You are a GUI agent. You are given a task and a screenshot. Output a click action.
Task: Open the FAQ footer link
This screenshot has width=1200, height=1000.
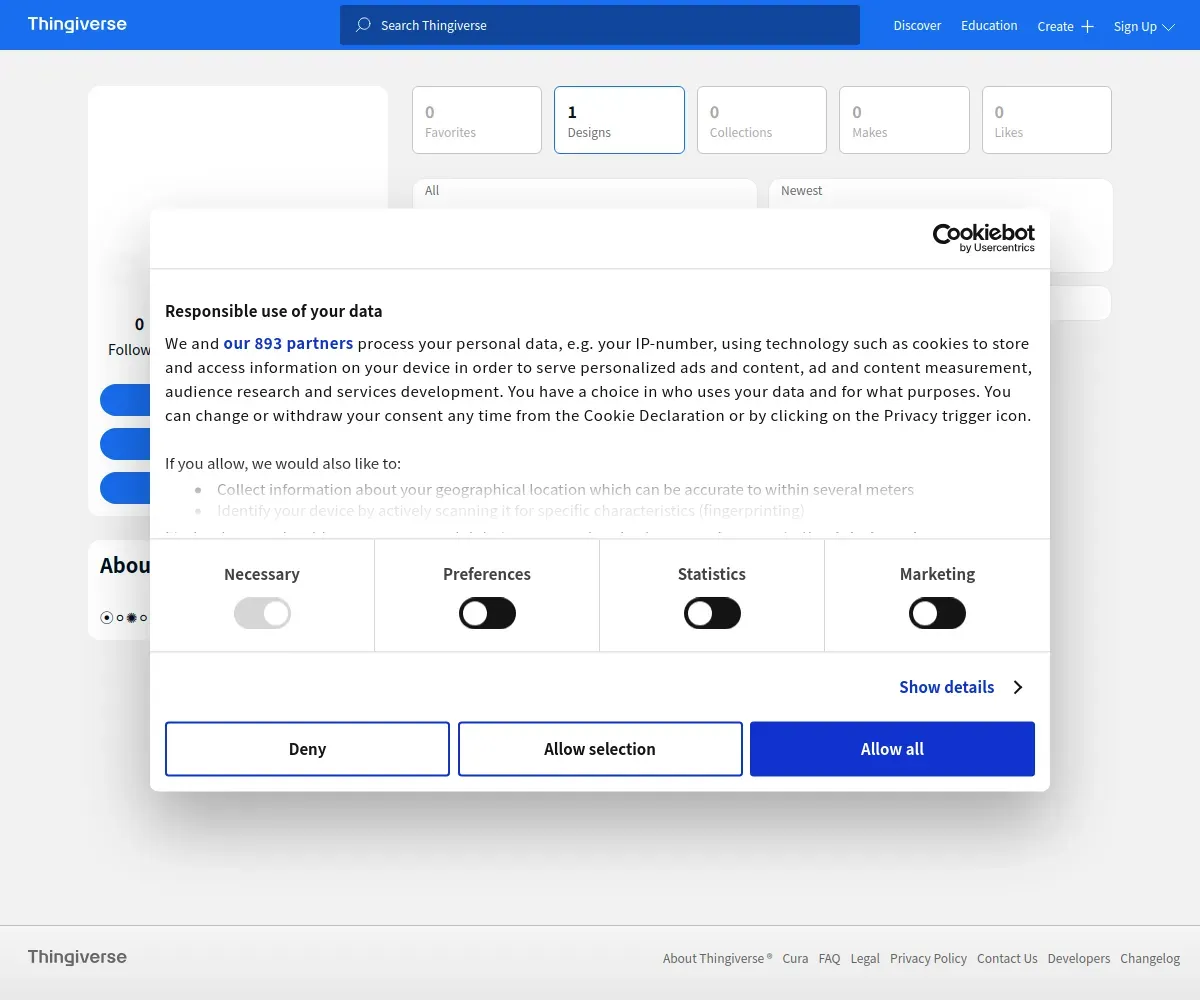(x=829, y=958)
